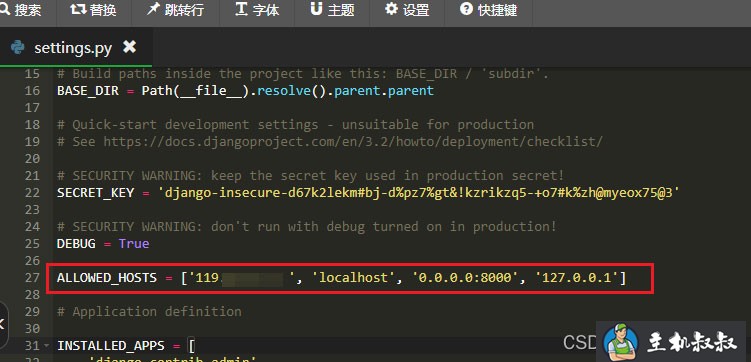Click the True value on DEBUG line
Image resolution: width=751 pixels, height=362 pixels.
[x=134, y=244]
